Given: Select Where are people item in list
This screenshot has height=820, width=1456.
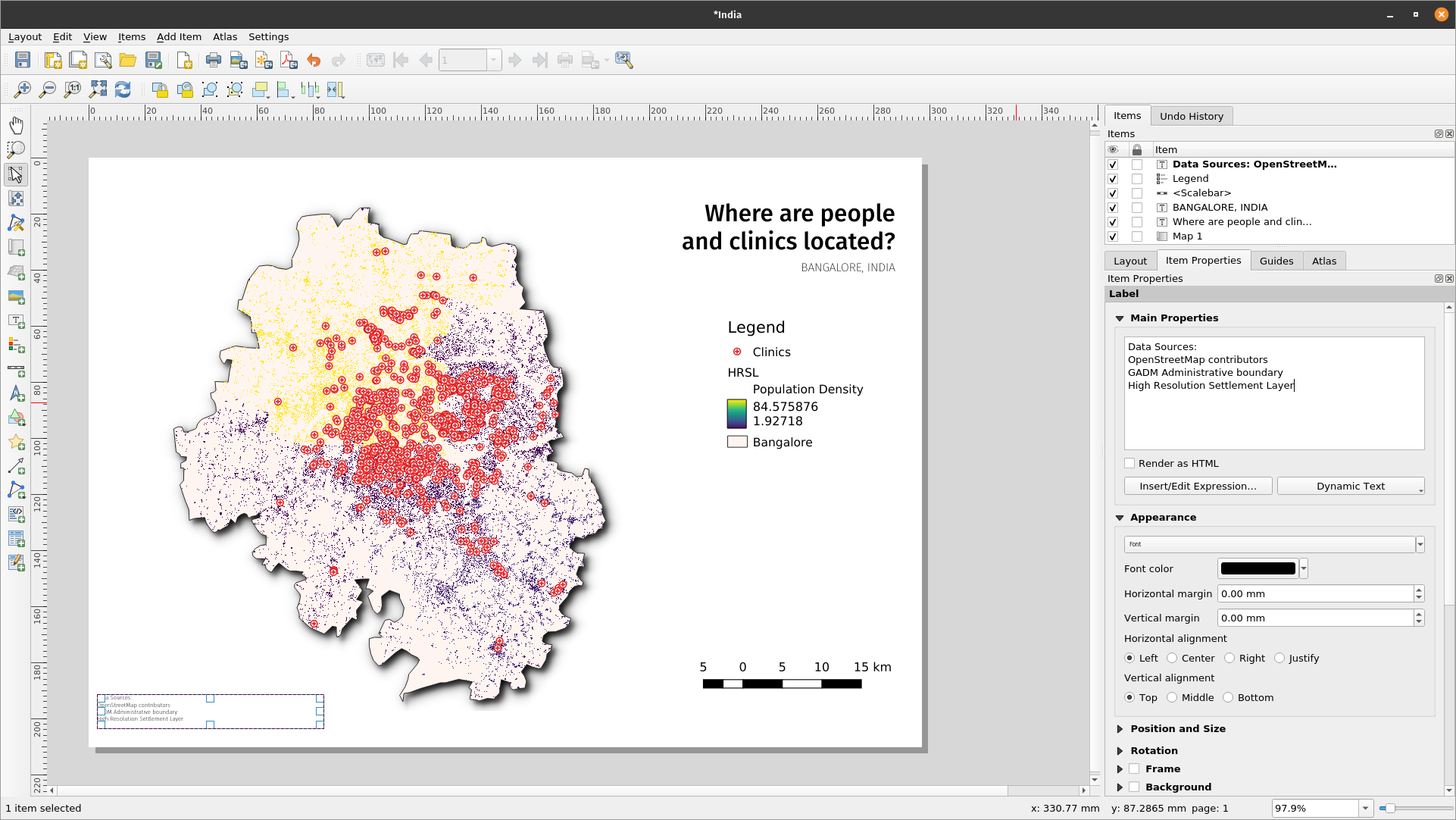Looking at the screenshot, I should [1242, 222].
